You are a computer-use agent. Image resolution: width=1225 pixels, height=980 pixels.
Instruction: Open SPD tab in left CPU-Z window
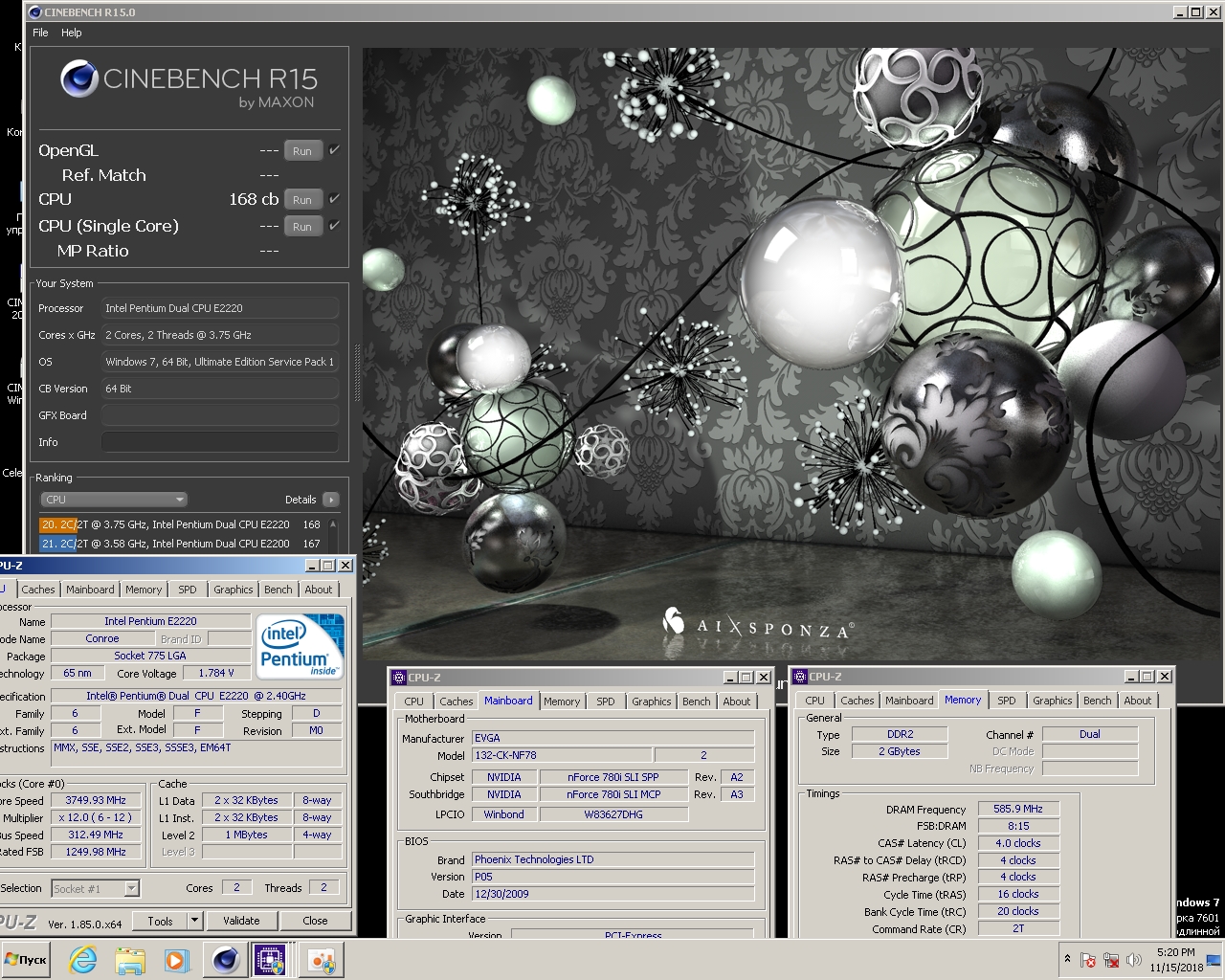pyautogui.click(x=188, y=590)
